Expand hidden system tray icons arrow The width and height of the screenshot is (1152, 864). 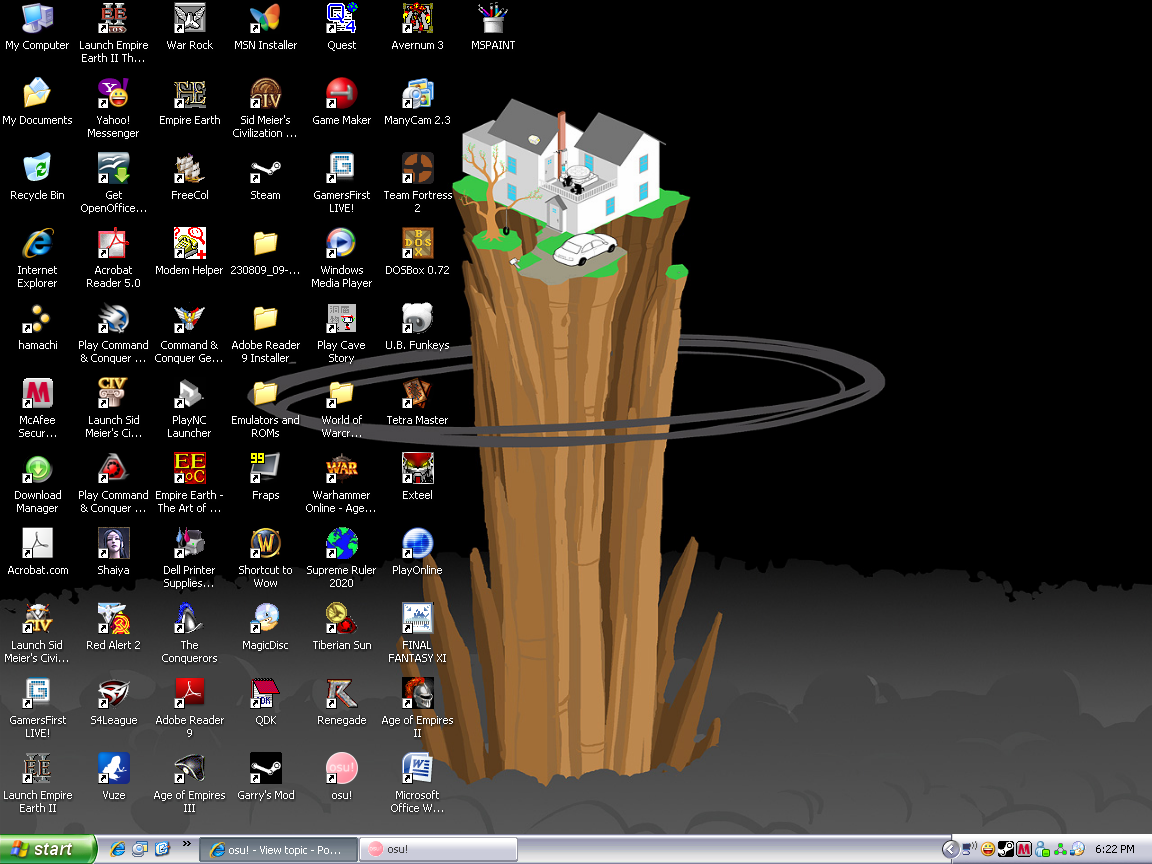tap(951, 849)
